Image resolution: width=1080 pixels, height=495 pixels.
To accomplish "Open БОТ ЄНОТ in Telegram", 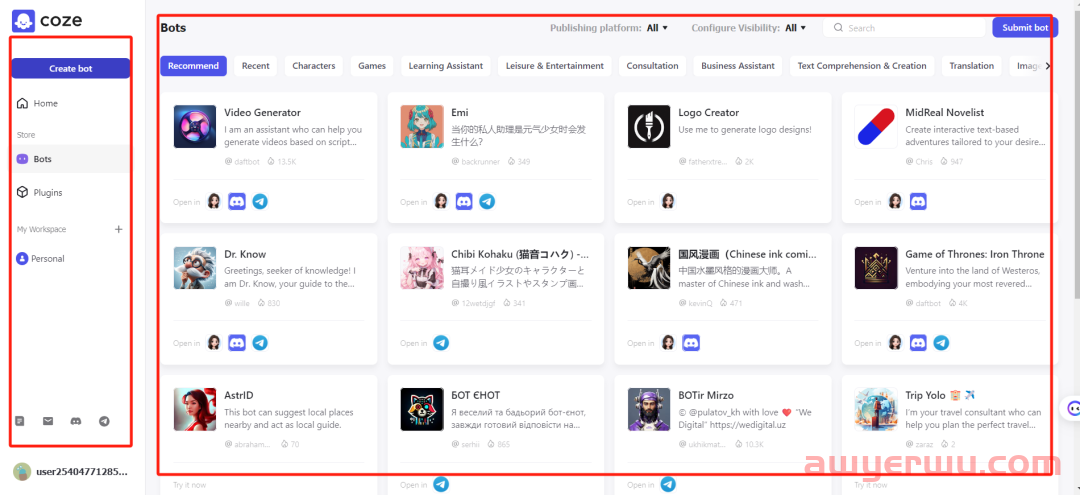I will pos(442,485).
